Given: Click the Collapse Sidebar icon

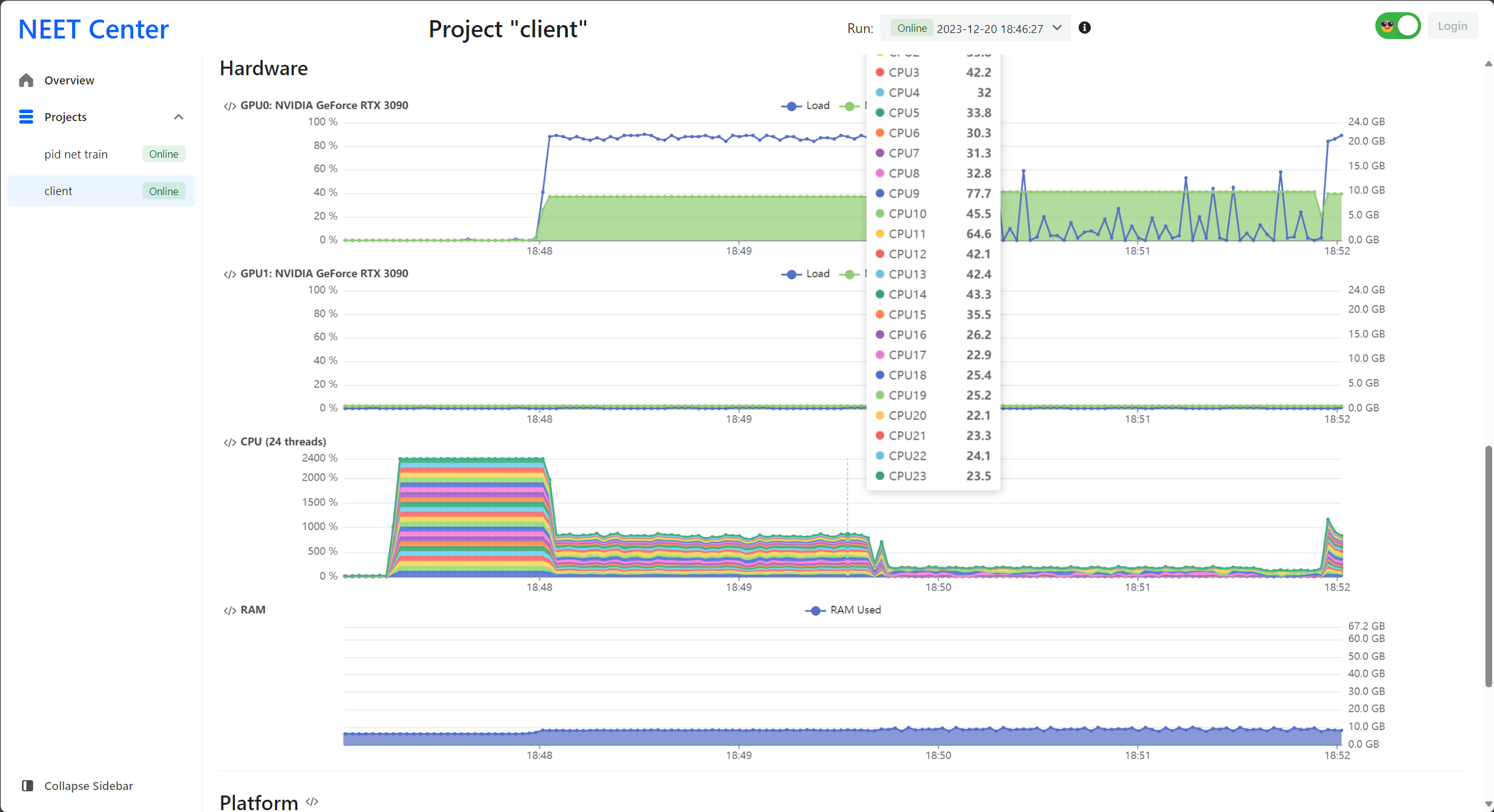Looking at the screenshot, I should 28,786.
